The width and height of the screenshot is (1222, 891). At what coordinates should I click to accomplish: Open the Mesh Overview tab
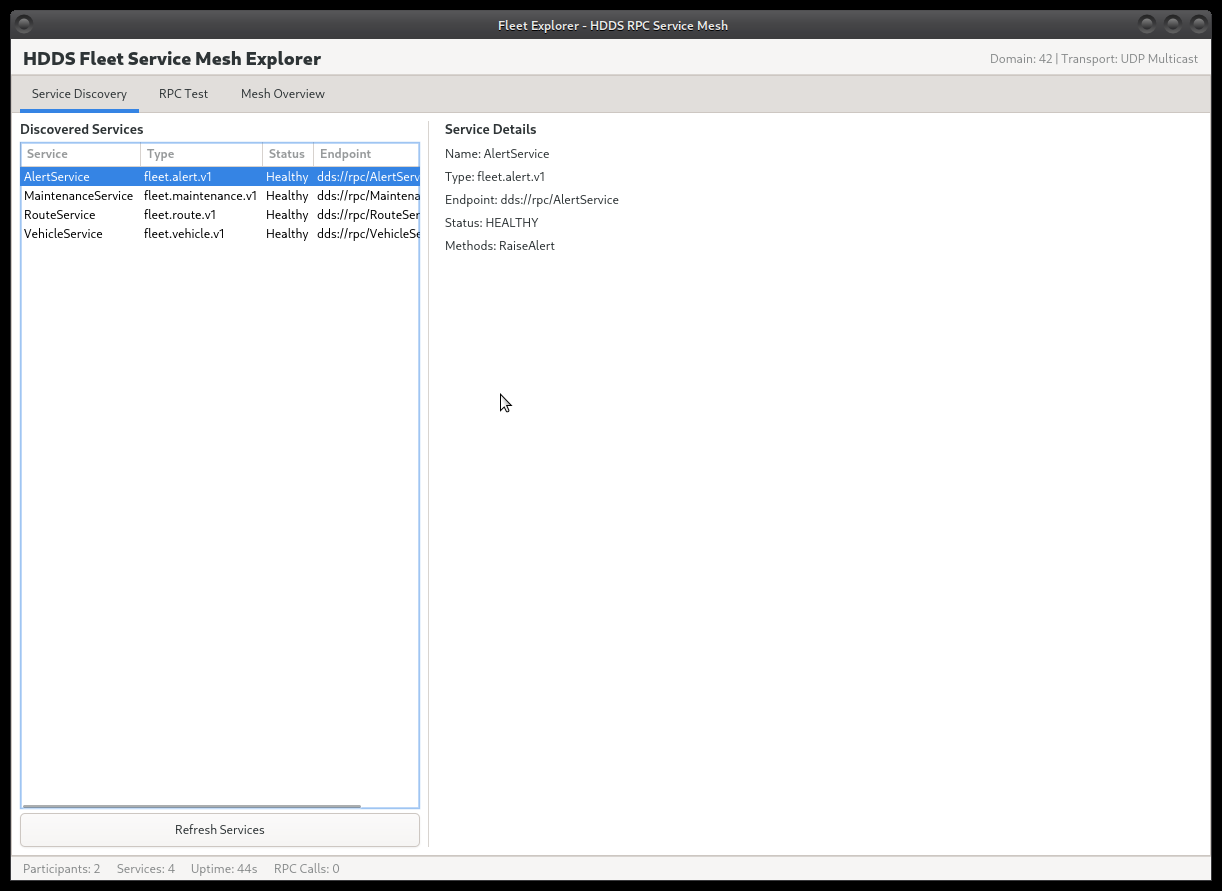point(282,93)
